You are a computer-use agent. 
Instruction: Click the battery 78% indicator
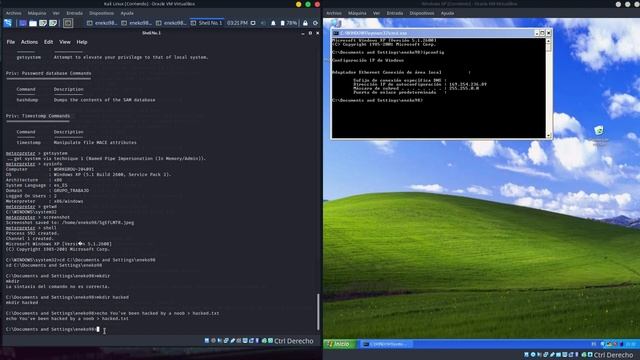[x=289, y=23]
